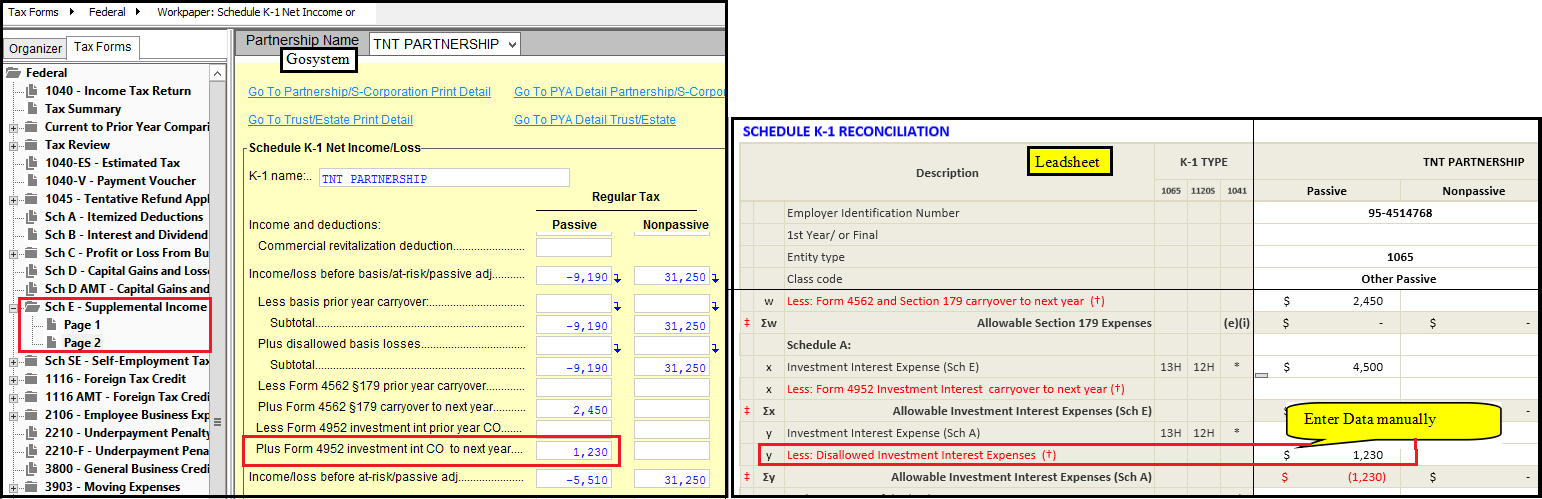Select the Tax Forms tab
Image resolution: width=1542 pixels, height=499 pixels.
[103, 47]
